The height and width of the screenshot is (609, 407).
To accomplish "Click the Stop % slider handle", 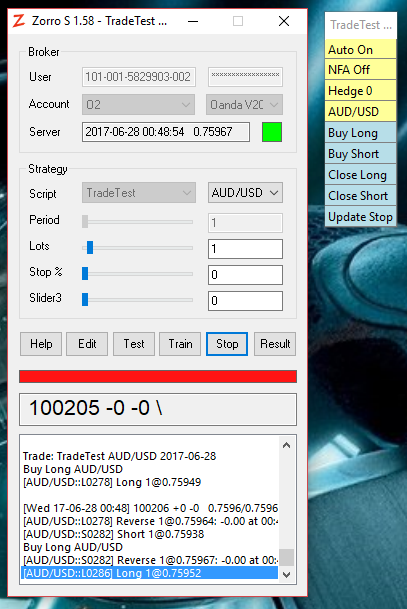I will click(x=85, y=273).
